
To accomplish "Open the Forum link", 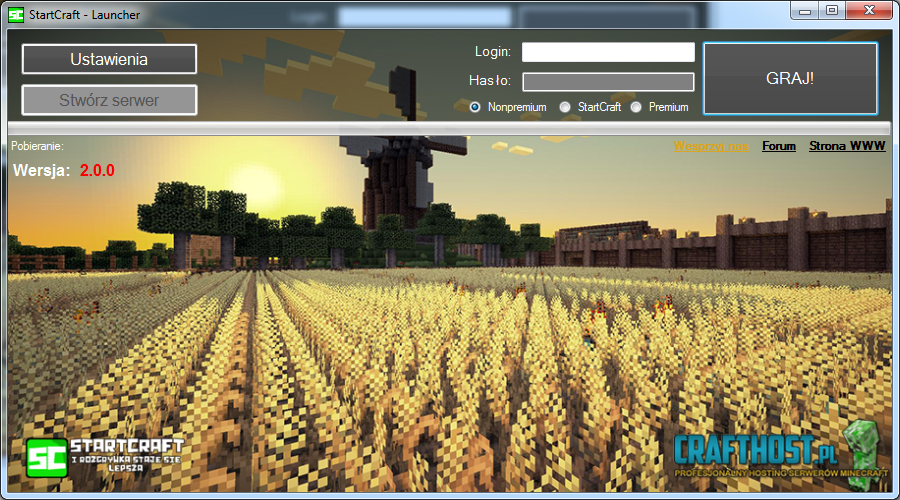I will (779, 146).
